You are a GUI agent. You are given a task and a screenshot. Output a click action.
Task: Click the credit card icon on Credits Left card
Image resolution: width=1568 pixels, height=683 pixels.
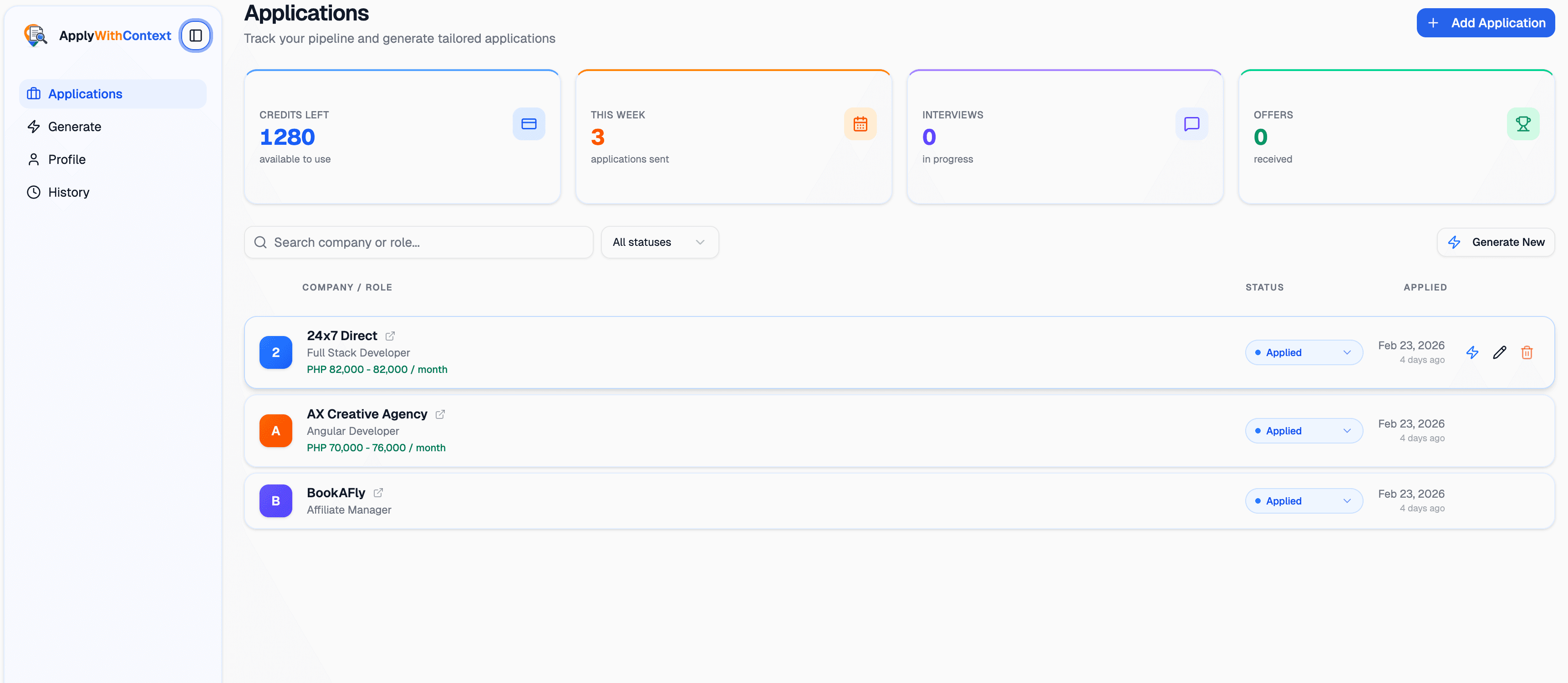tap(528, 124)
